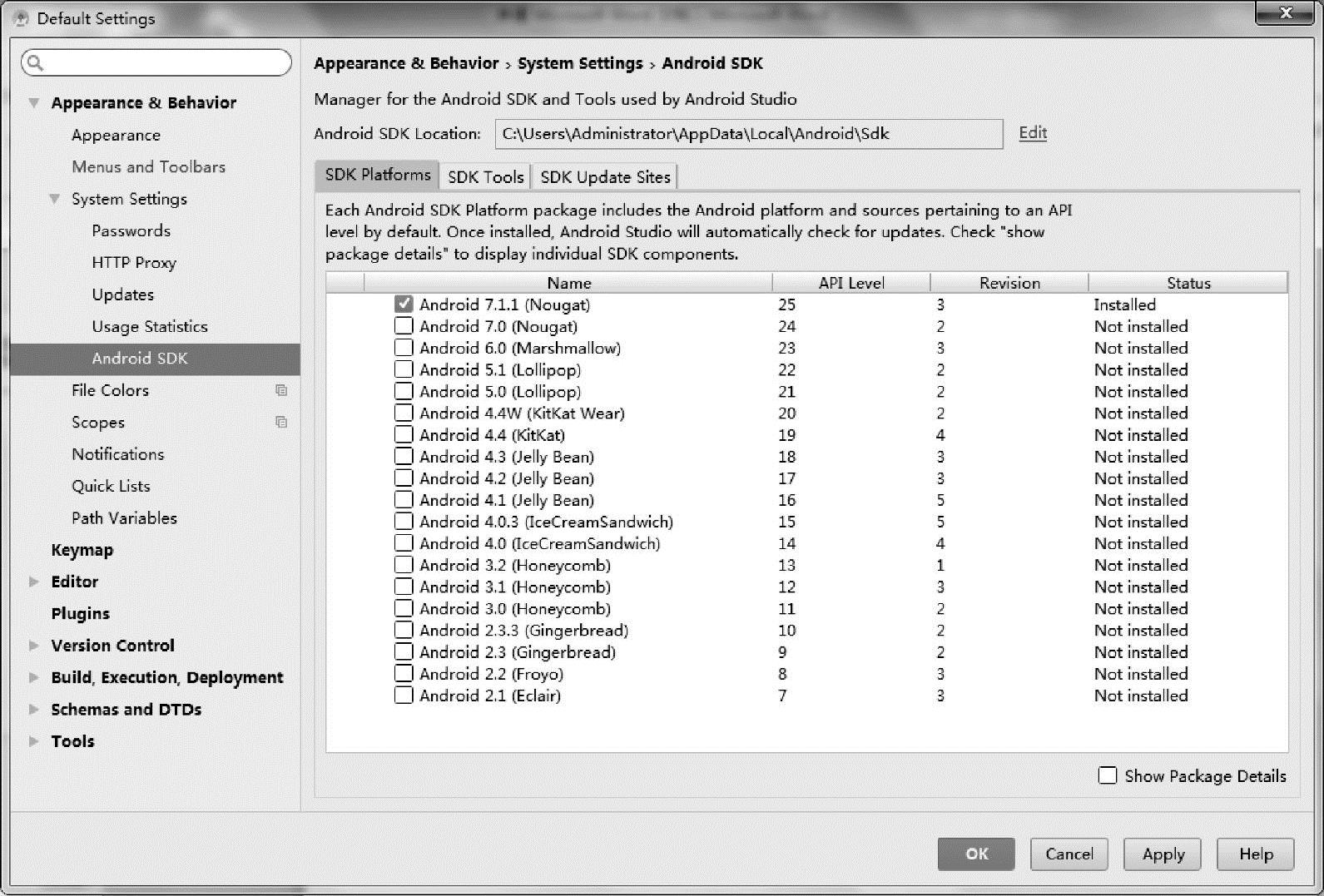Collapse the System Settings tree arrow
The height and width of the screenshot is (896, 1324).
pos(54,199)
